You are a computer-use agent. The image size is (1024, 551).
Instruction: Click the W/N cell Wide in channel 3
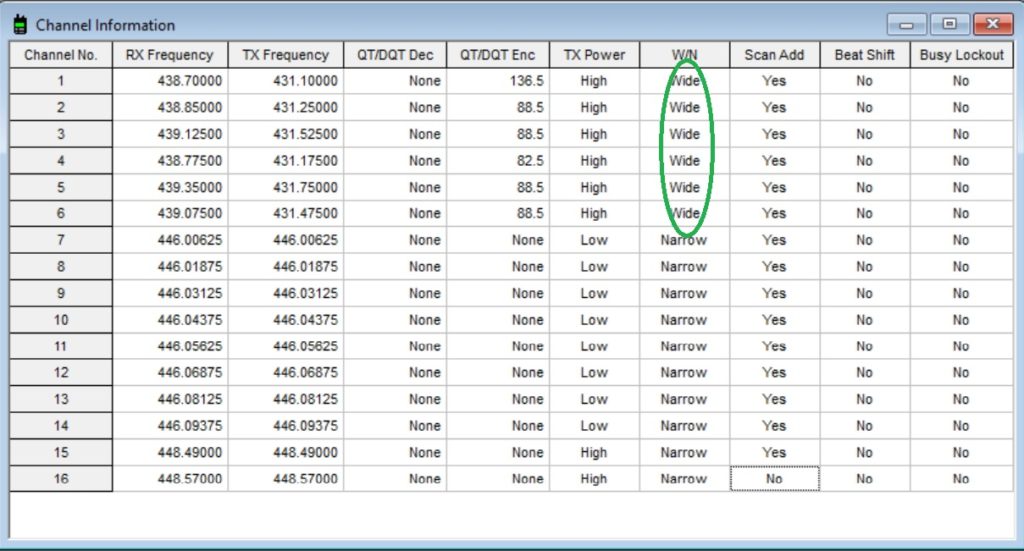point(684,134)
